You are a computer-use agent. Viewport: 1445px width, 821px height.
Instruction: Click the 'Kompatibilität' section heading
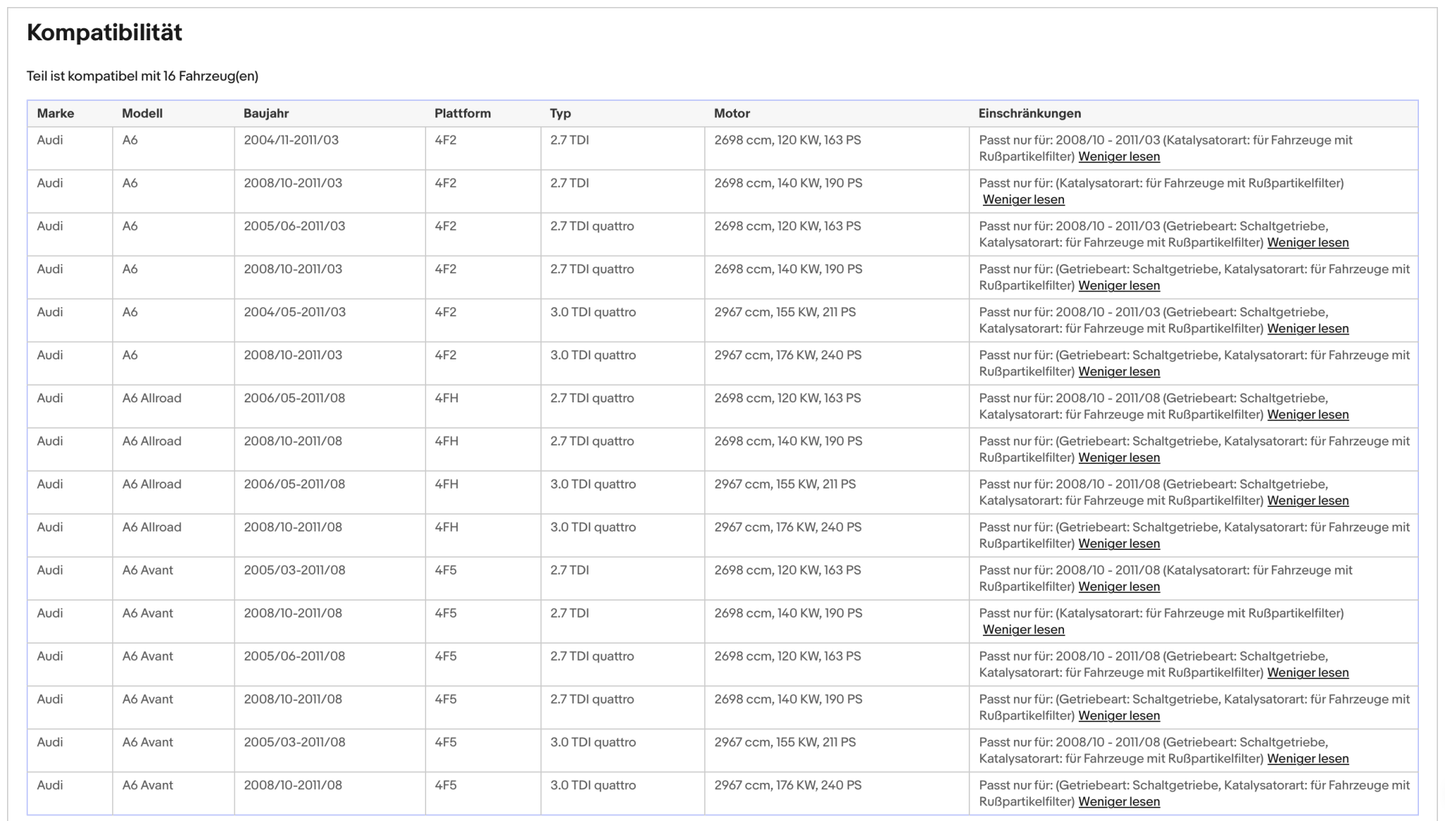(104, 33)
